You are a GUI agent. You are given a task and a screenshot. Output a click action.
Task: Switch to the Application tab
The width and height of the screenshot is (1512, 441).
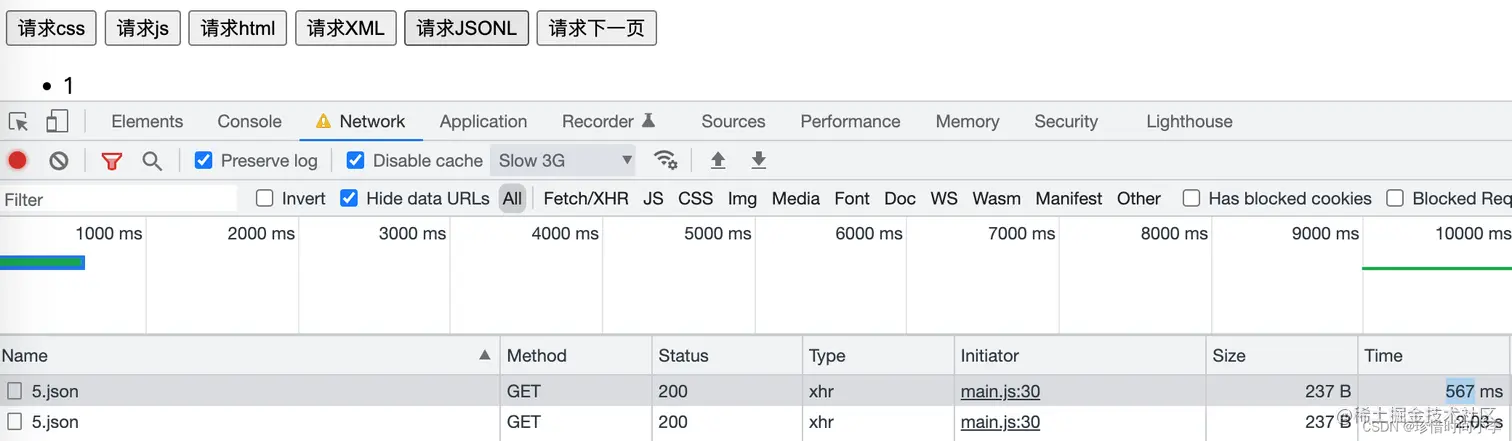[x=483, y=121]
